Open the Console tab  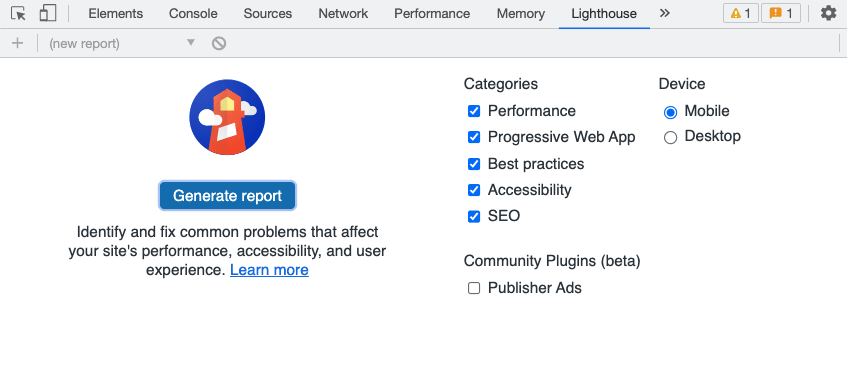(x=193, y=14)
